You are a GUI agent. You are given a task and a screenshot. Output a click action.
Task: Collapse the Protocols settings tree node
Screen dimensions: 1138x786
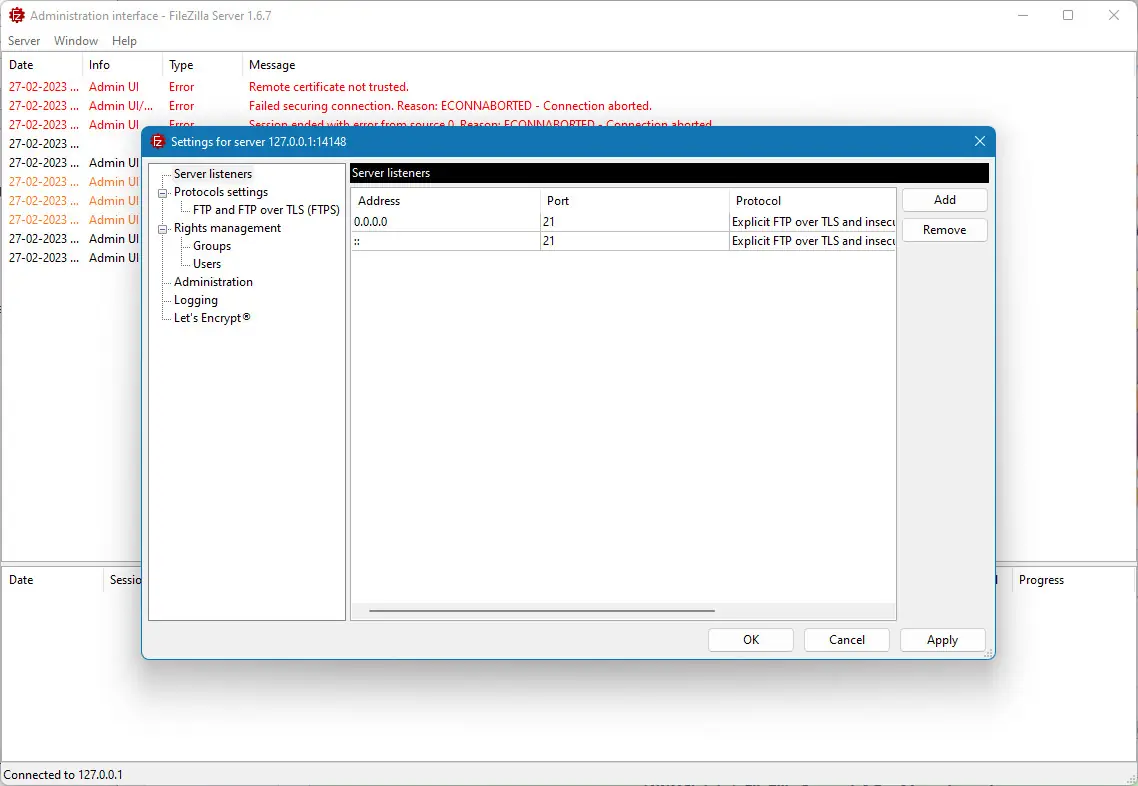point(163,192)
